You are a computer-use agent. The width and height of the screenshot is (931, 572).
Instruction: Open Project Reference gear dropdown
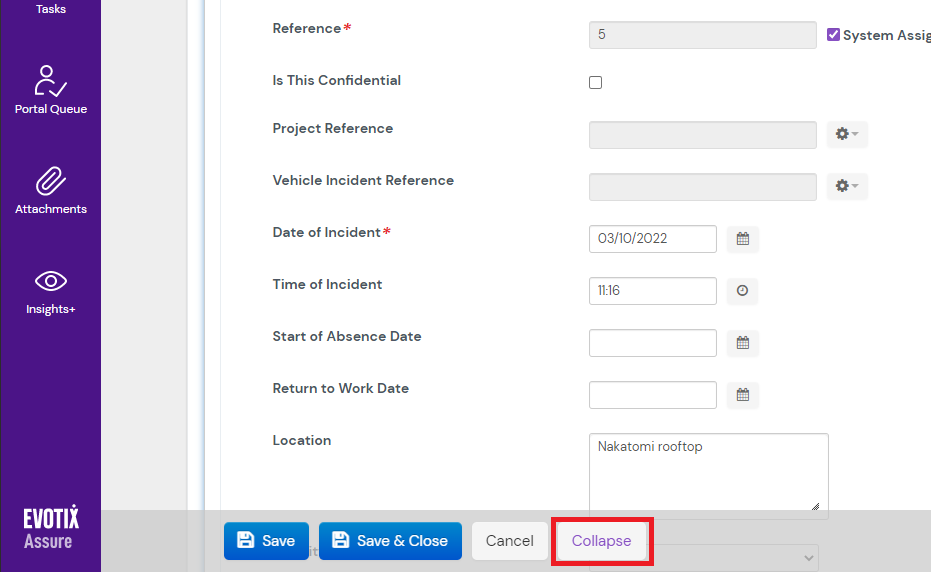pos(847,135)
